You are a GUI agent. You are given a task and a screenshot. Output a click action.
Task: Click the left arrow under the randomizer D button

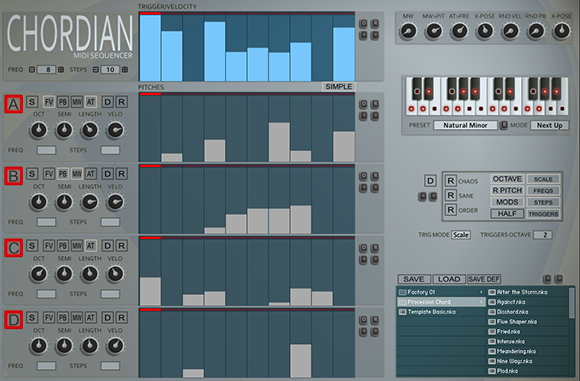422,196
